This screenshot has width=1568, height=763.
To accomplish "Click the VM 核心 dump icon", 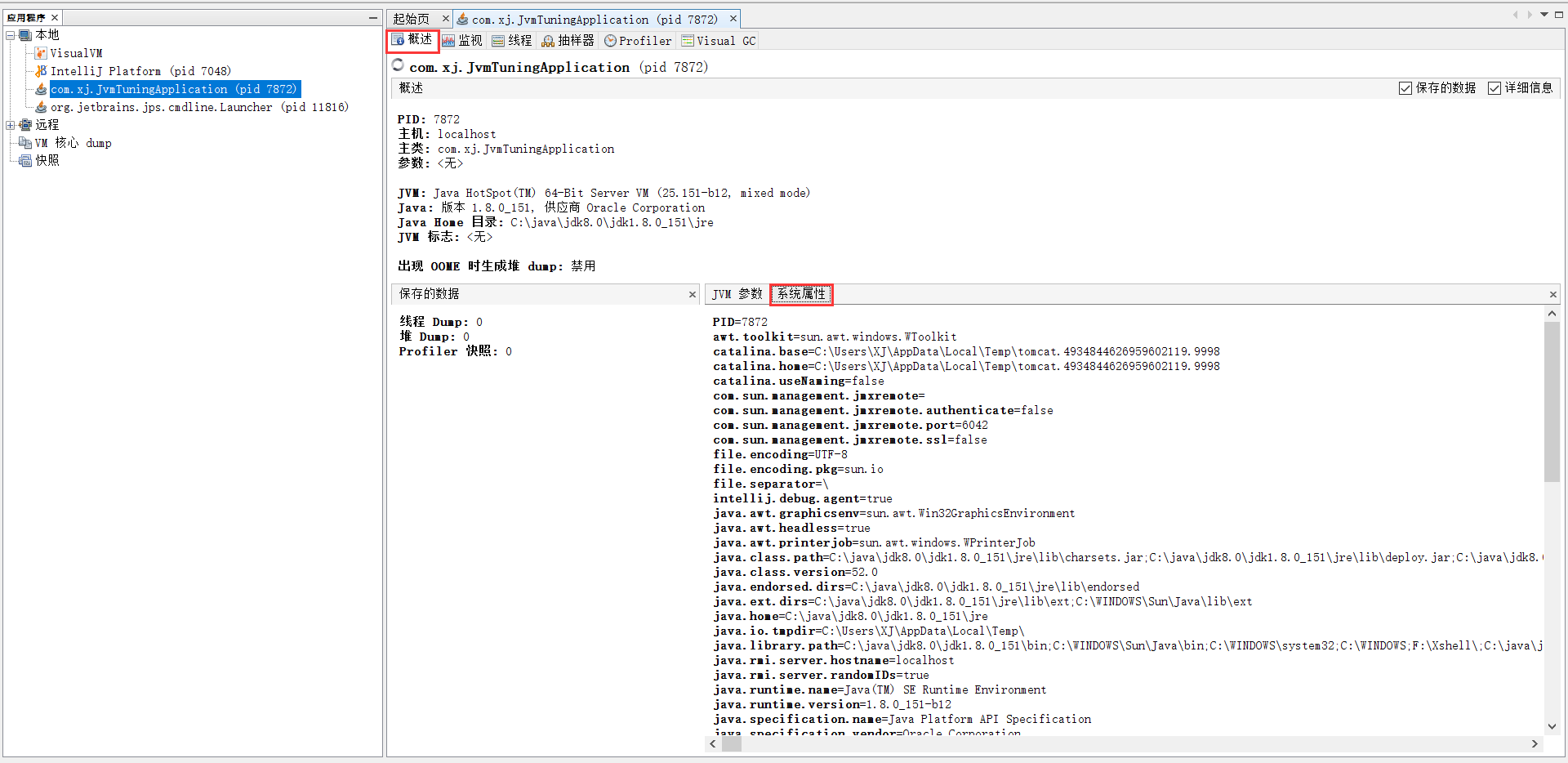I will click(x=25, y=143).
